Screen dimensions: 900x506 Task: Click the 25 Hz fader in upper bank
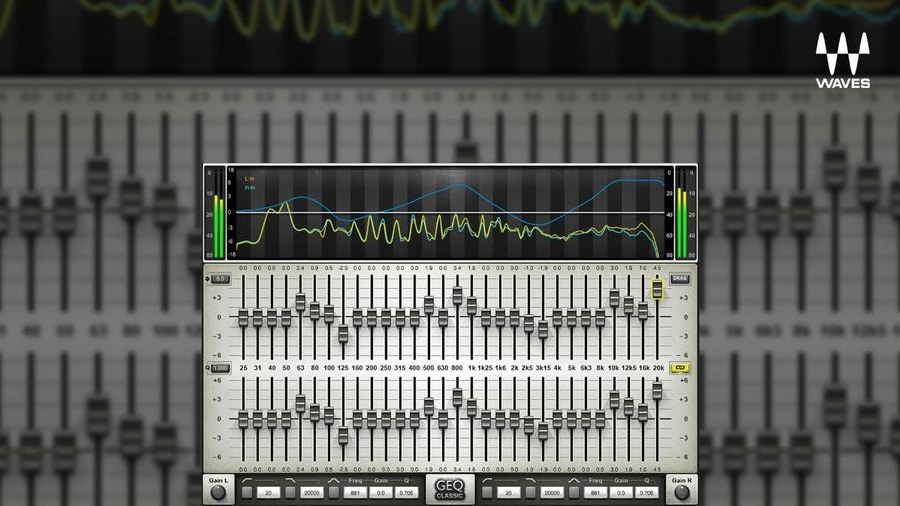point(243,318)
